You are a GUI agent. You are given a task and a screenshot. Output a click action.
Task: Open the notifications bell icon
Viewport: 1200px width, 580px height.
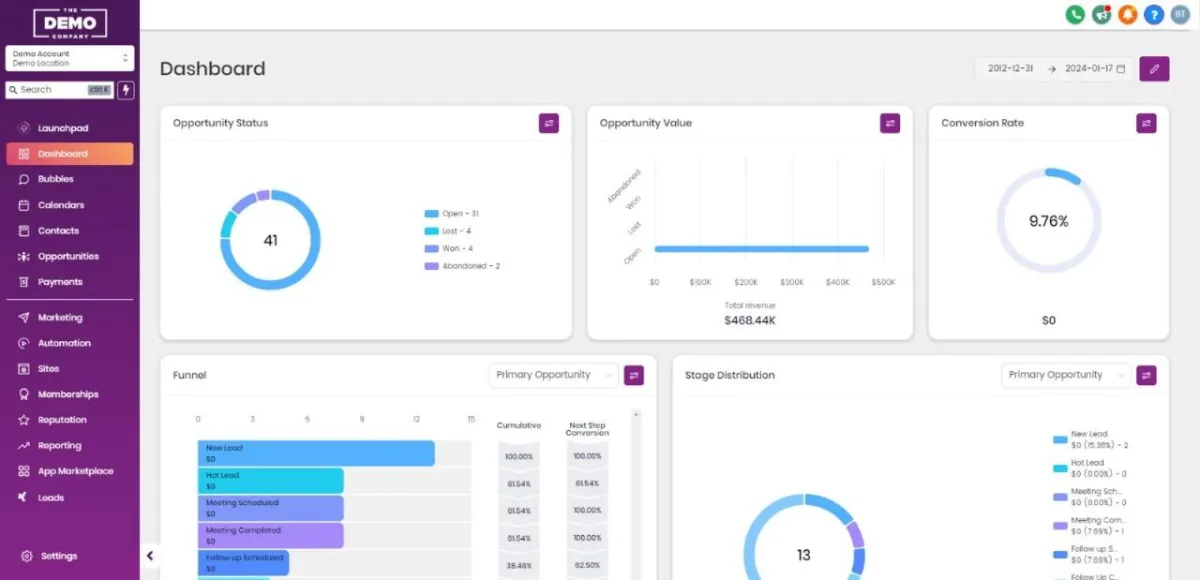tap(1128, 15)
